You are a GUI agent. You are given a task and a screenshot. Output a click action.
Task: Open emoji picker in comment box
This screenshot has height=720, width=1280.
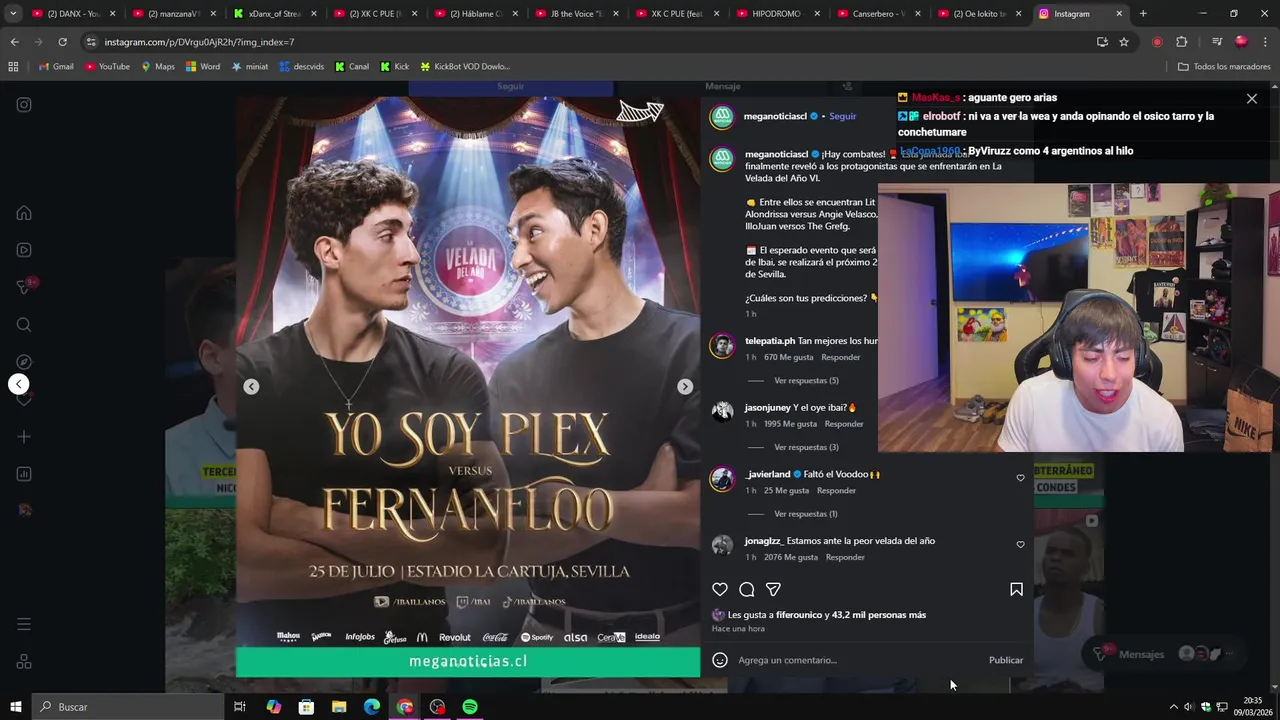719,660
